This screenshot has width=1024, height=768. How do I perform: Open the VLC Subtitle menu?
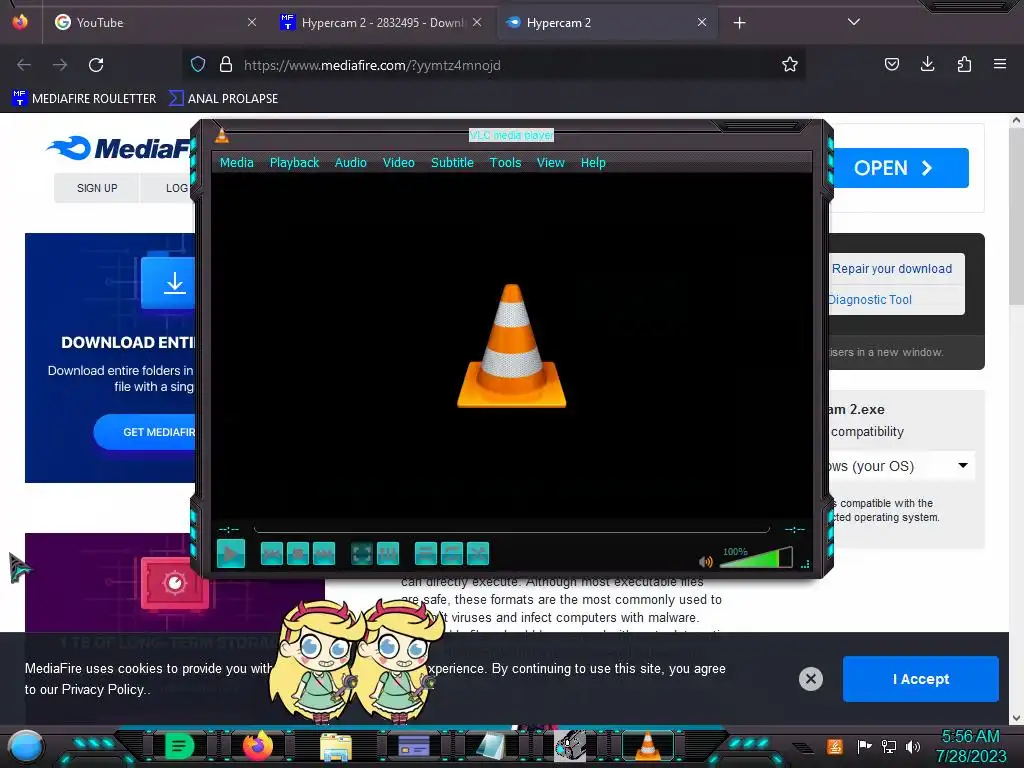pyautogui.click(x=452, y=163)
